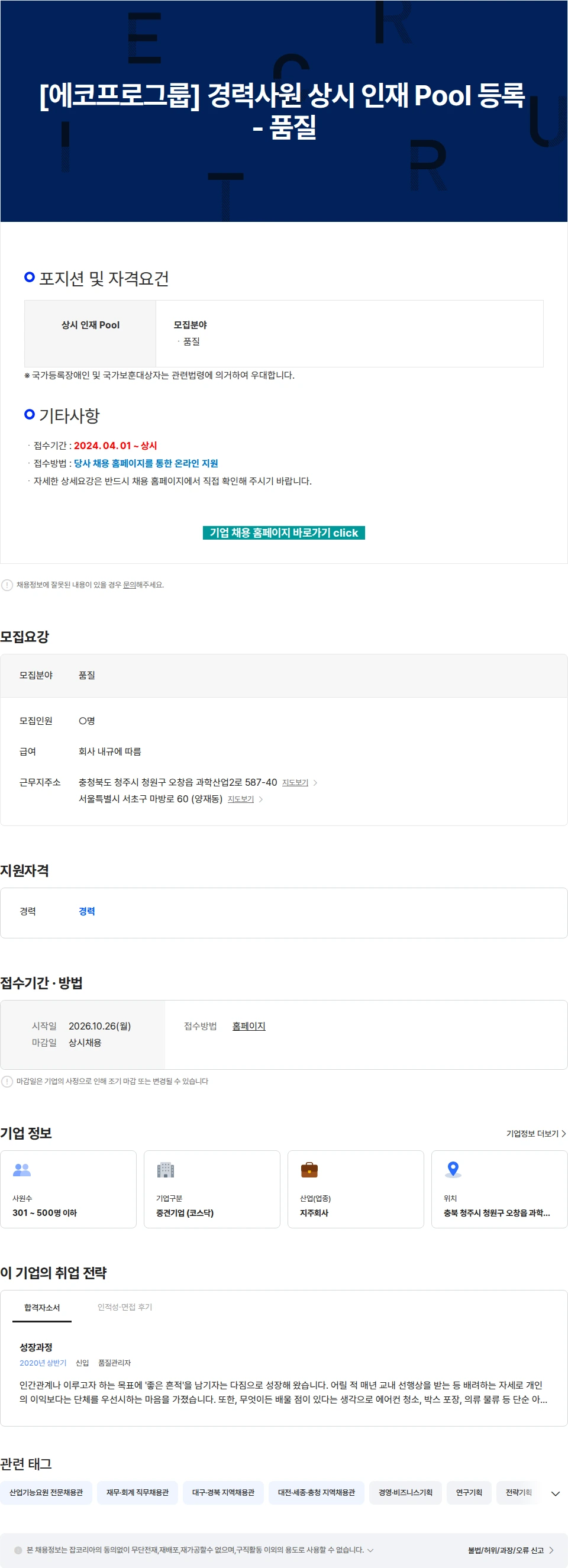568x1568 pixels.
Task: Select the 충북 청주시 청원구 오창읍 location text
Action: coord(497,1213)
